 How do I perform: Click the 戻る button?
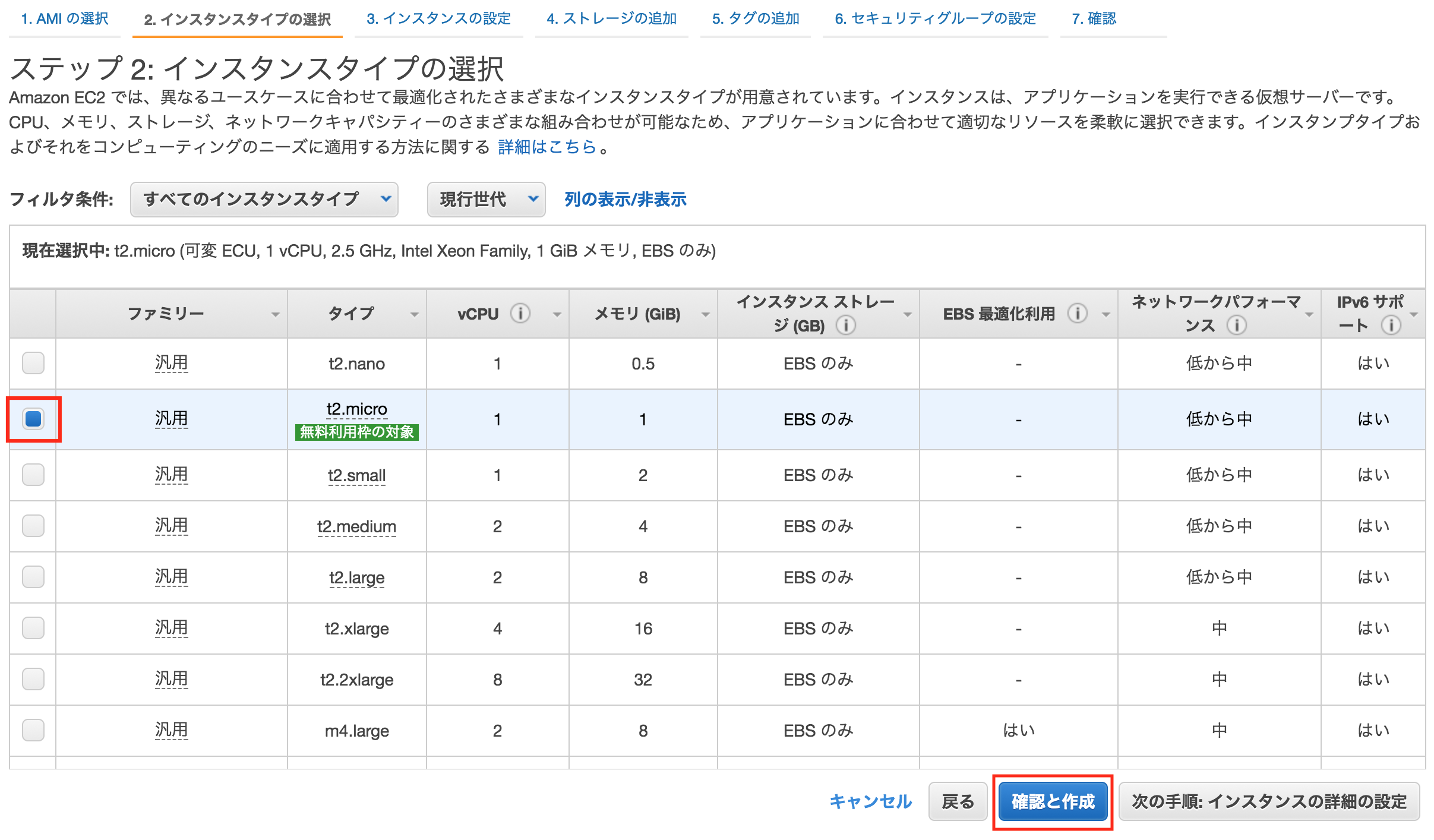(958, 801)
